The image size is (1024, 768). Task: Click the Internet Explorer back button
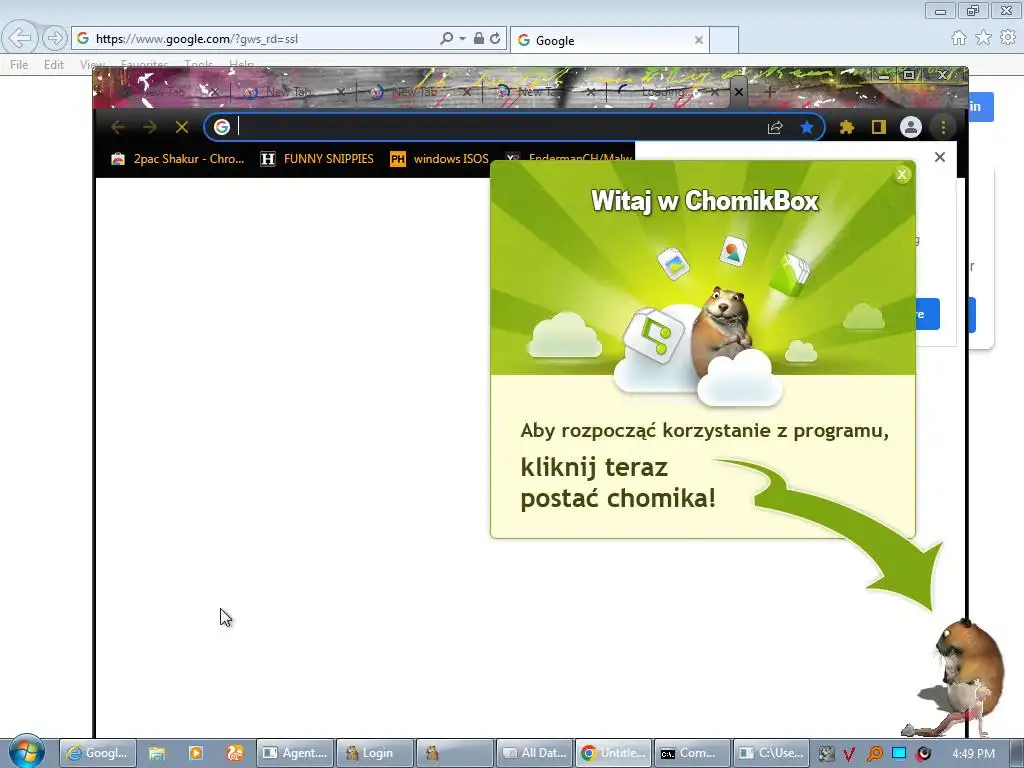(x=20, y=38)
